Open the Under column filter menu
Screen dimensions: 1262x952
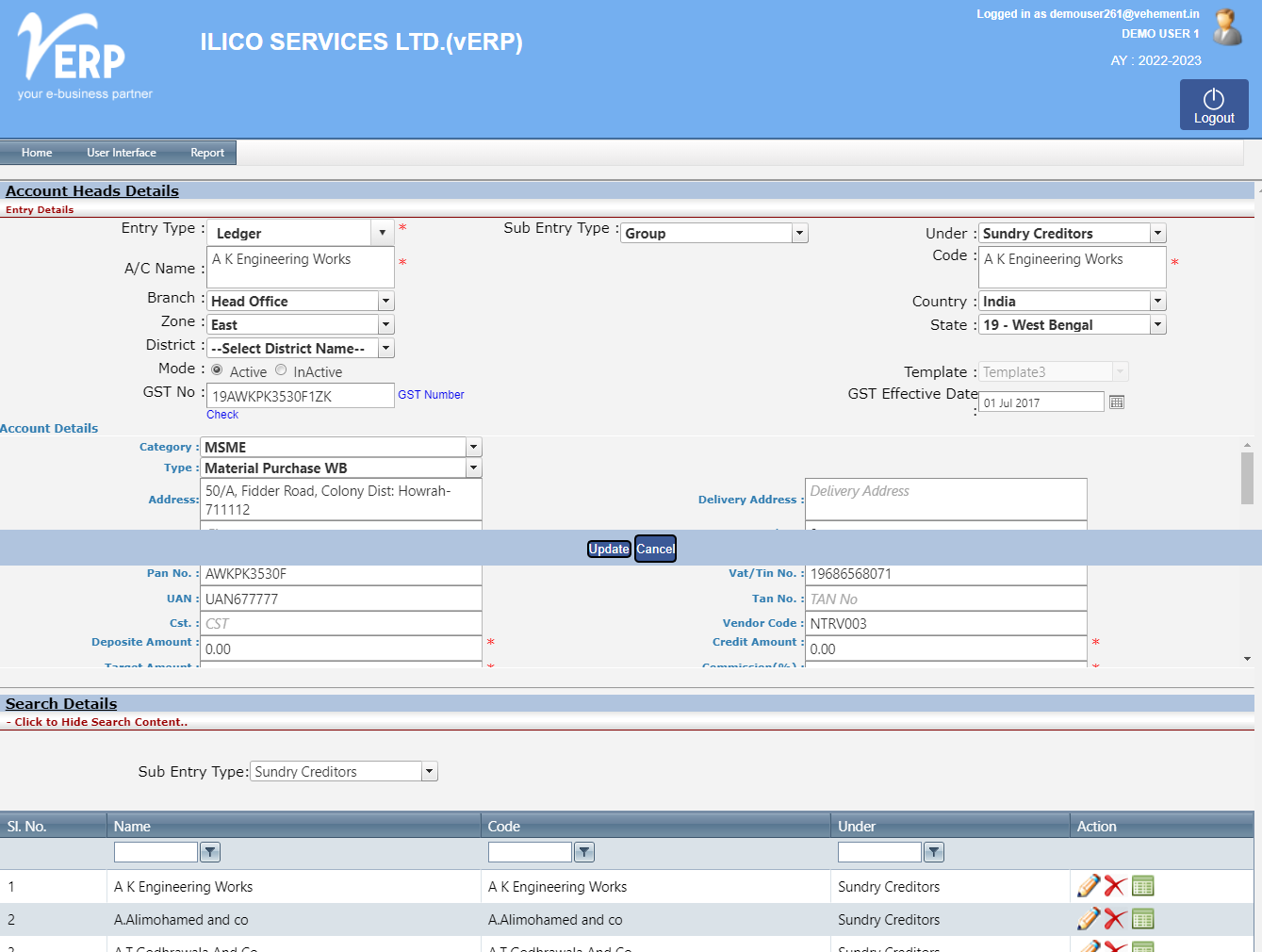coord(934,852)
